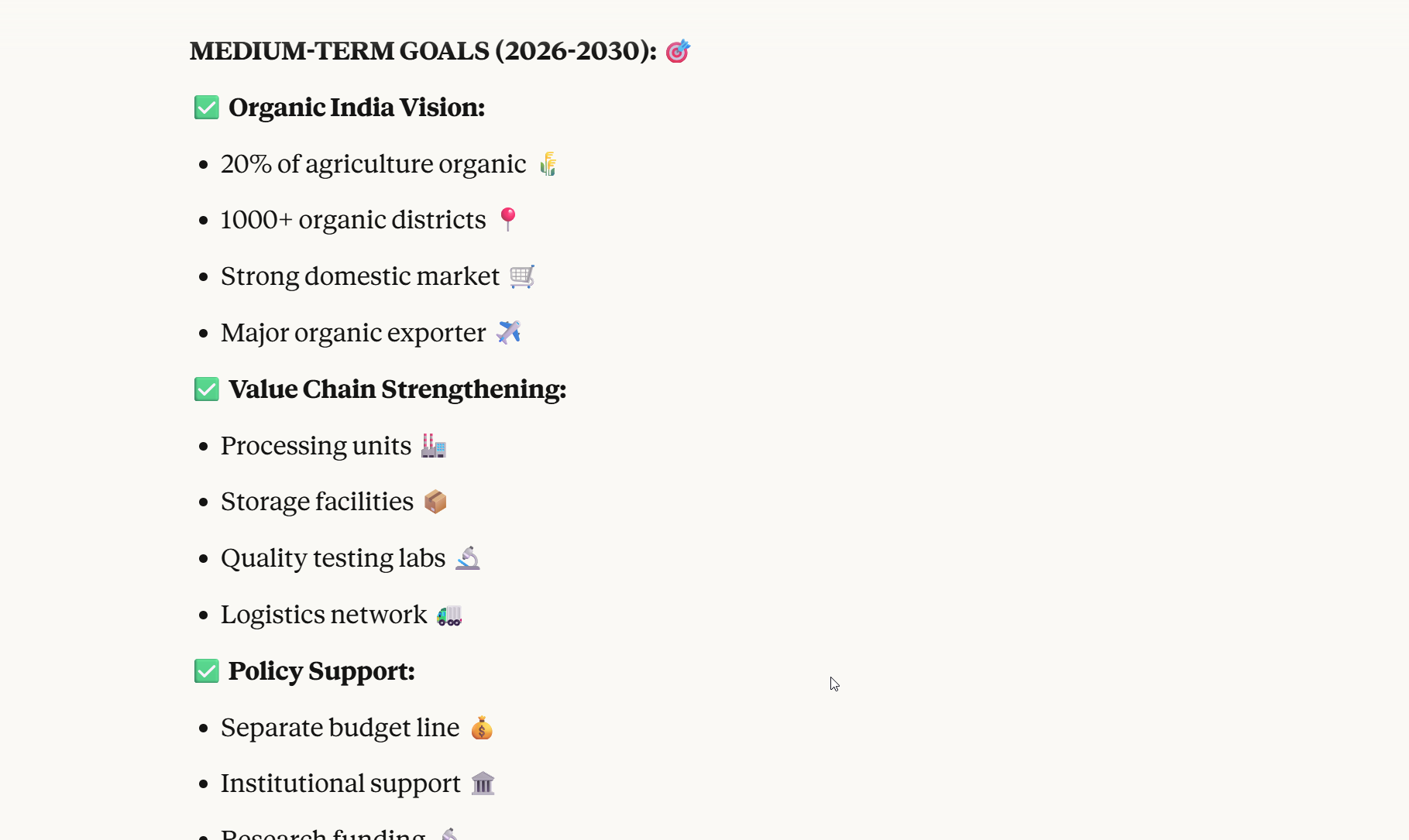Click the shopping cart emoji after domestic market
Viewport: 1409px width, 840px height.
point(522,276)
